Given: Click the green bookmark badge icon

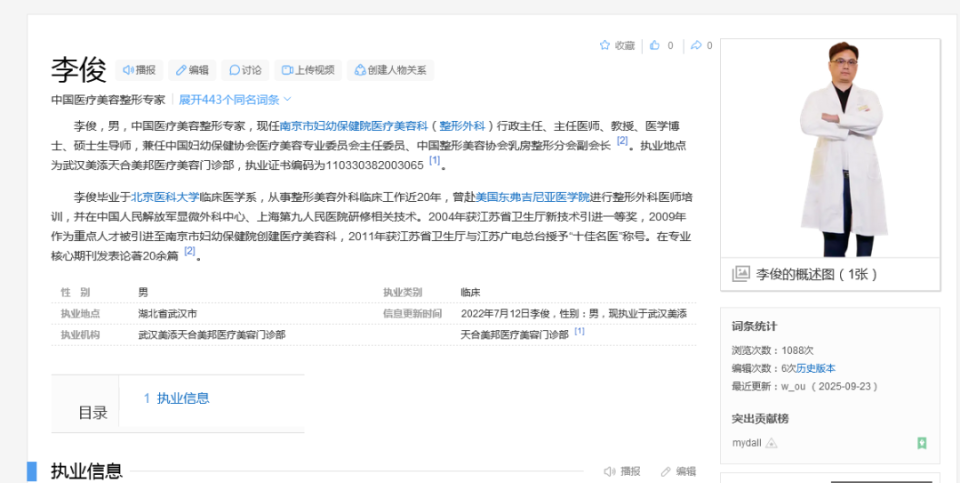Looking at the screenshot, I should pos(922,443).
